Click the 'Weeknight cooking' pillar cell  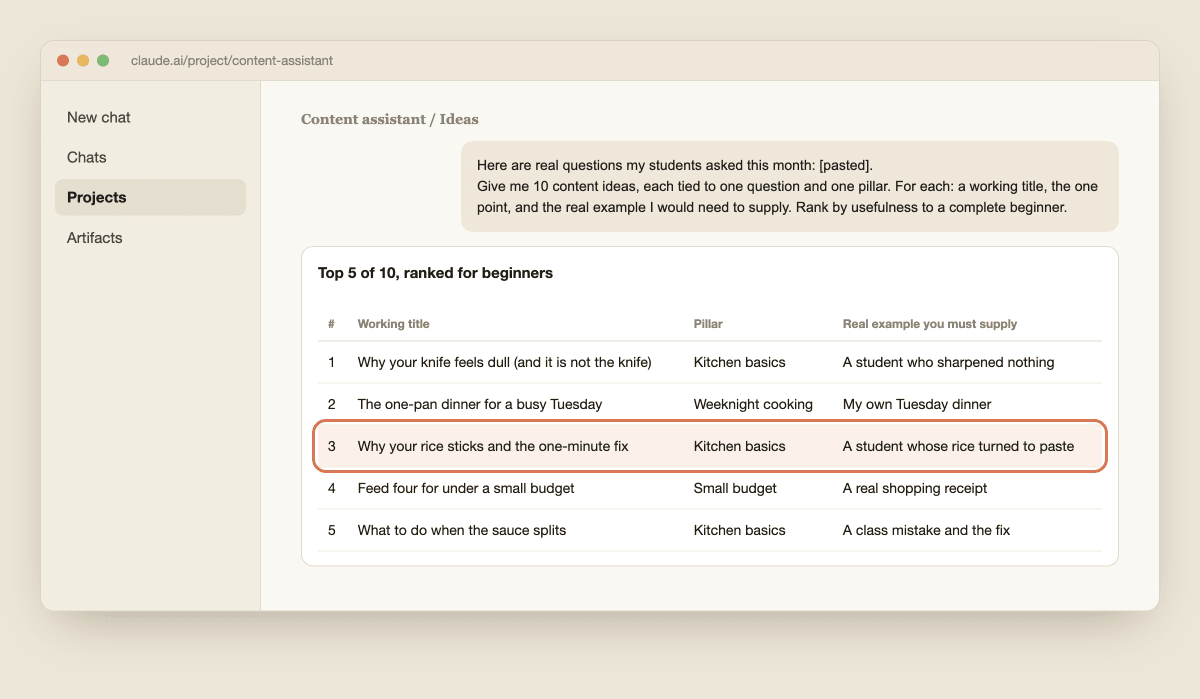click(x=753, y=404)
